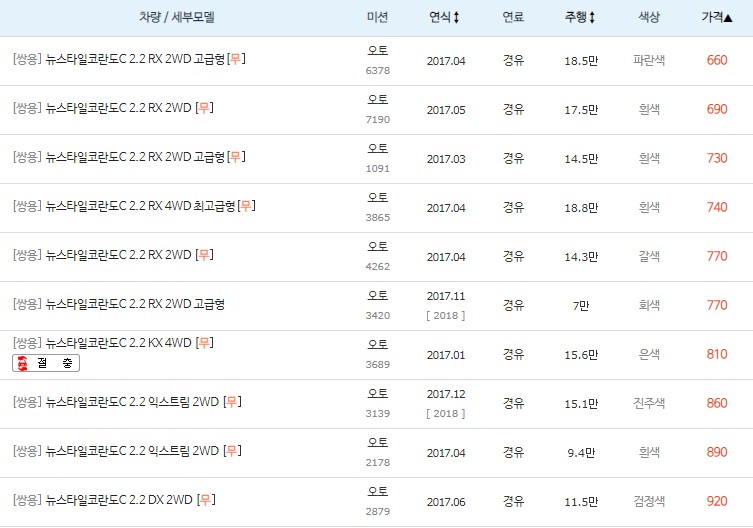This screenshot has height=528, width=753.
Task: Click 오토 above number 2178
Action: pyautogui.click(x=377, y=442)
